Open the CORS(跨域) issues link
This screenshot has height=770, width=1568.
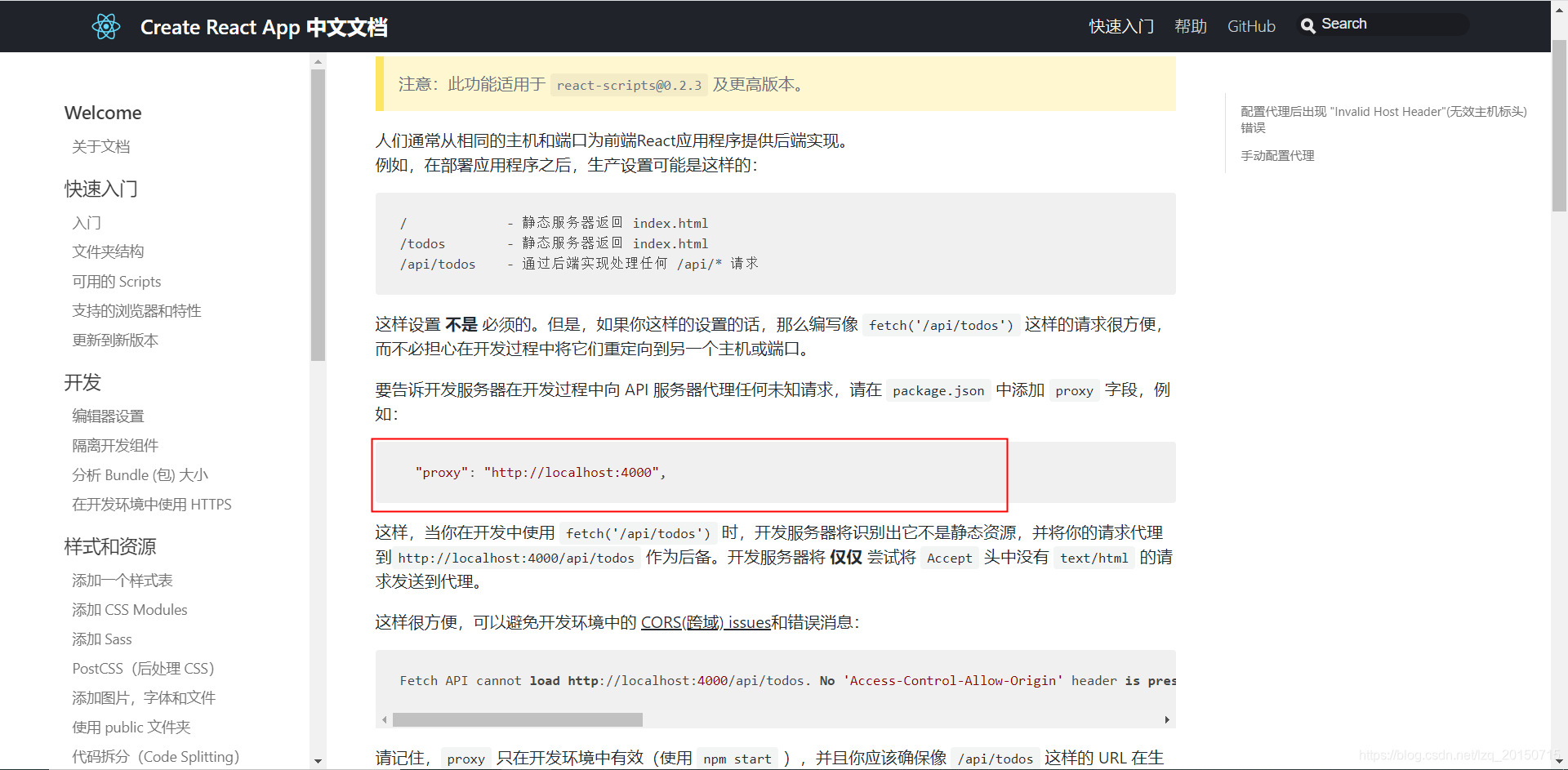coord(706,622)
